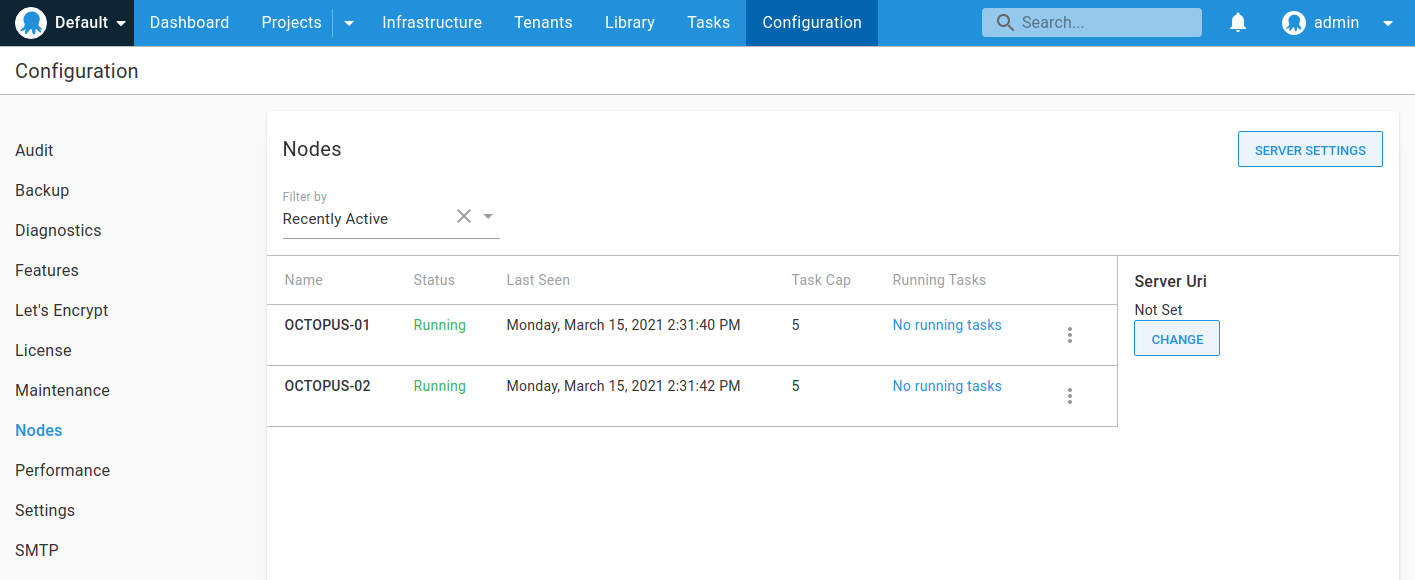Open the Library menu item
The height and width of the screenshot is (580, 1415).
coord(630,22)
